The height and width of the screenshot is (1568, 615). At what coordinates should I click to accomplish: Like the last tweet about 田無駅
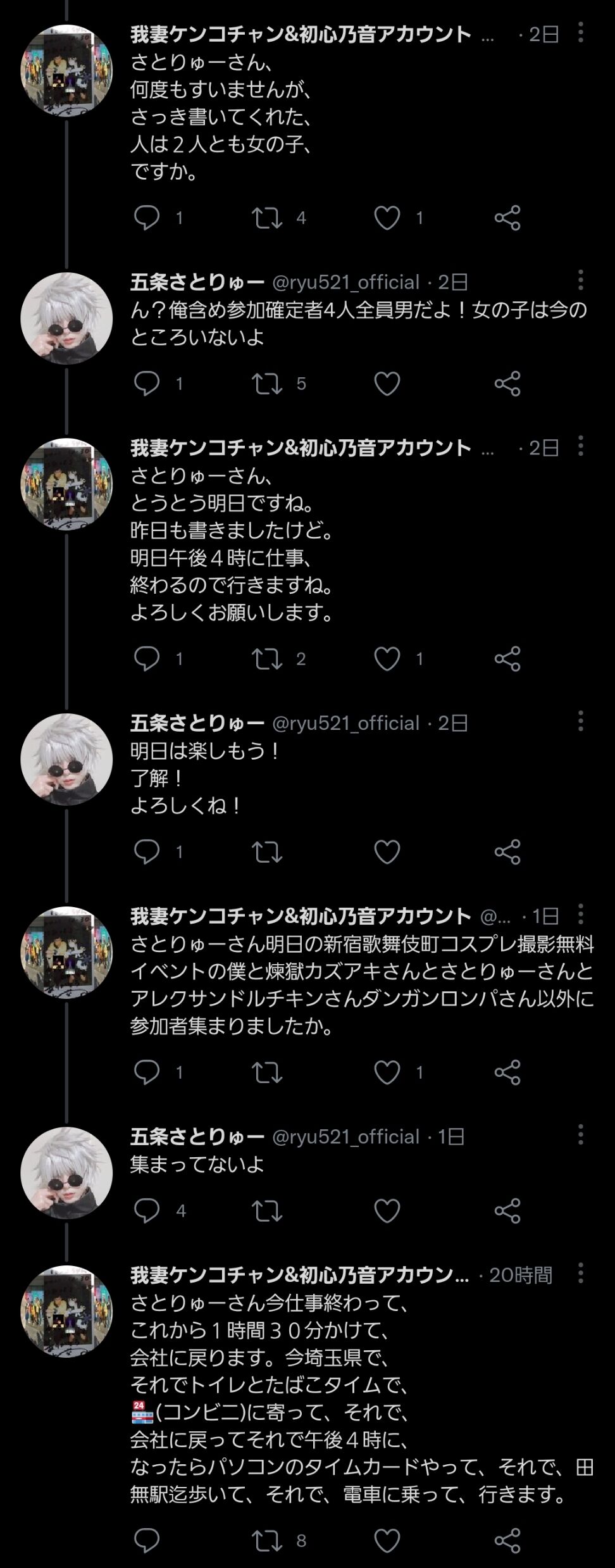tap(387, 1541)
